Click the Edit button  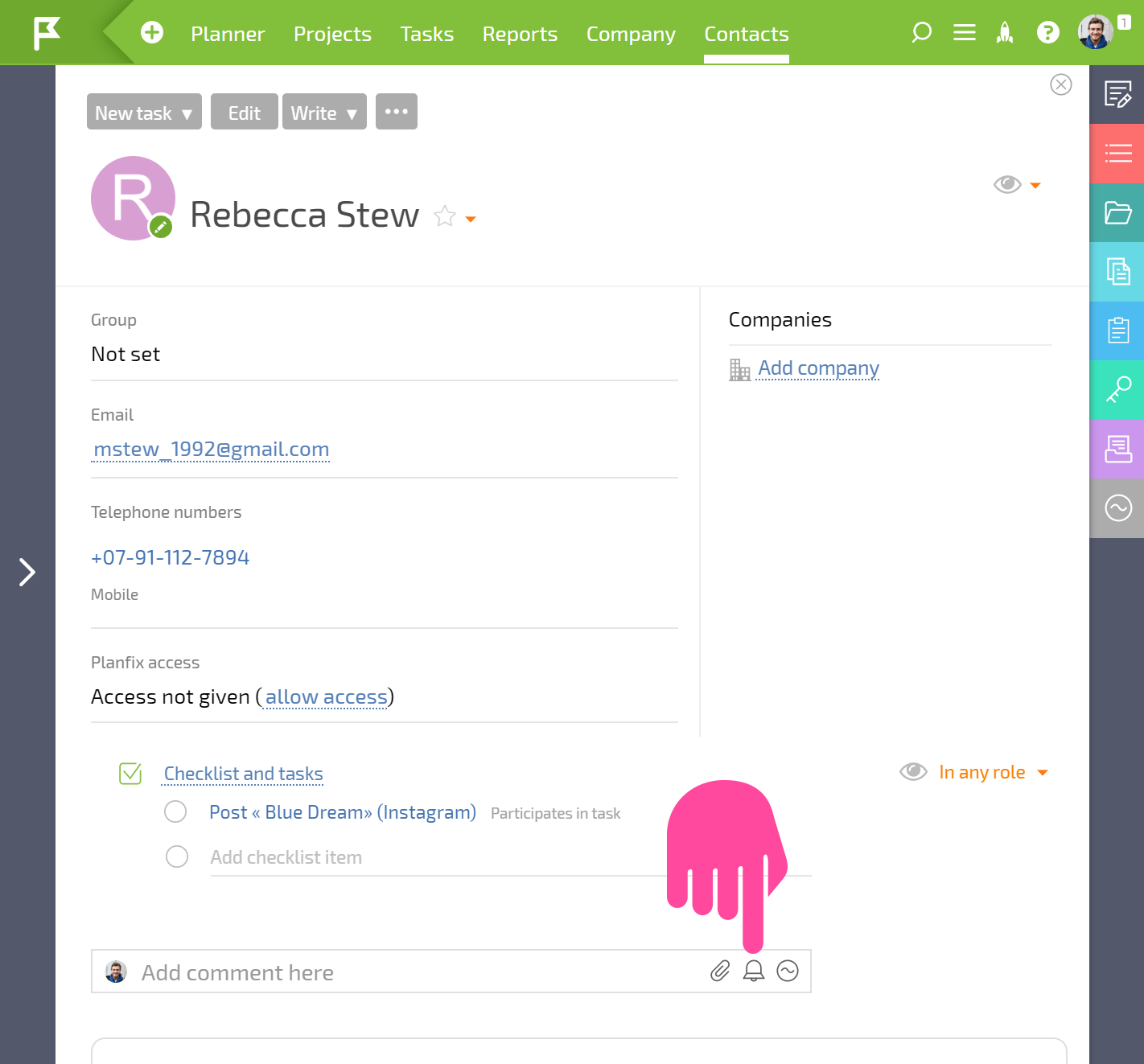[245, 111]
